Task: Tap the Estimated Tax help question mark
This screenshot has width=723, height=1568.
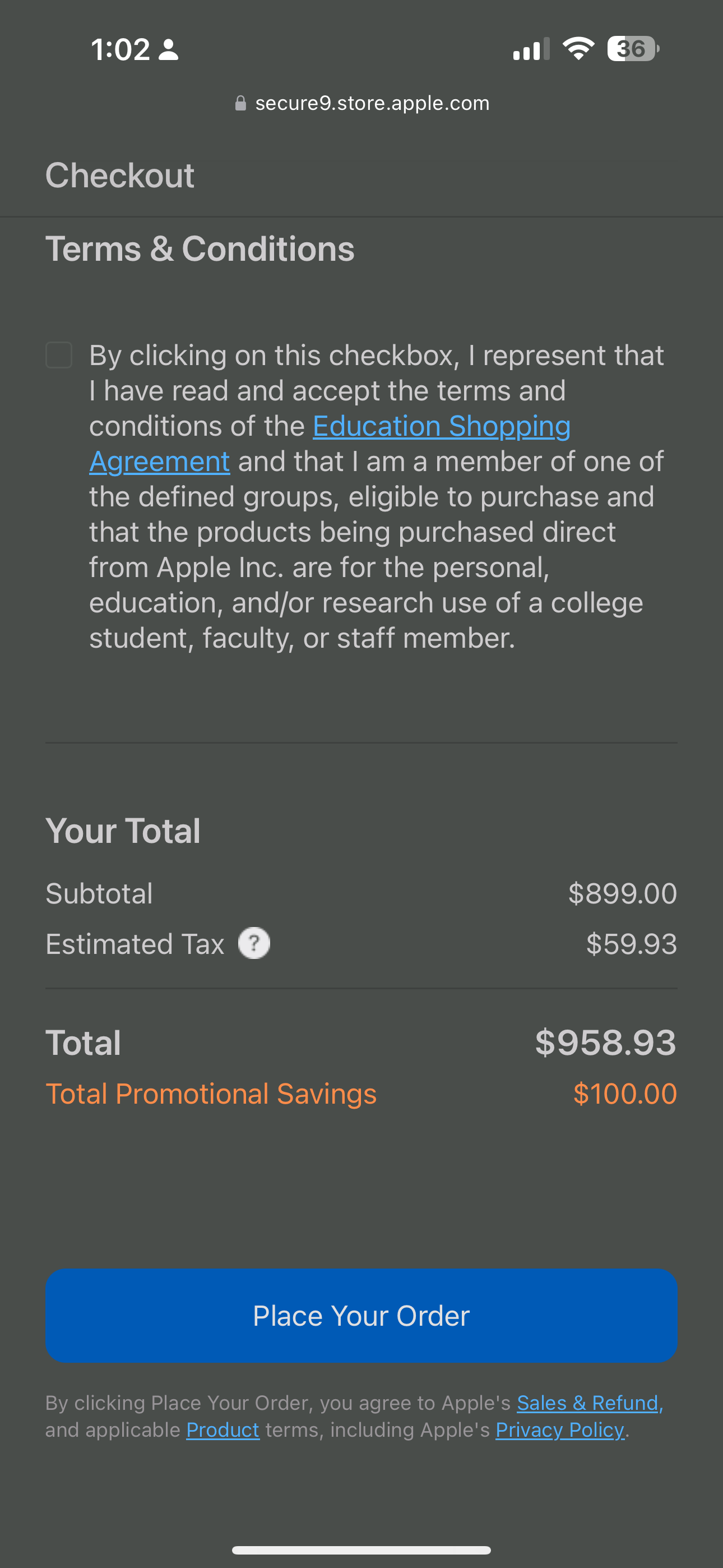Action: coord(254,943)
